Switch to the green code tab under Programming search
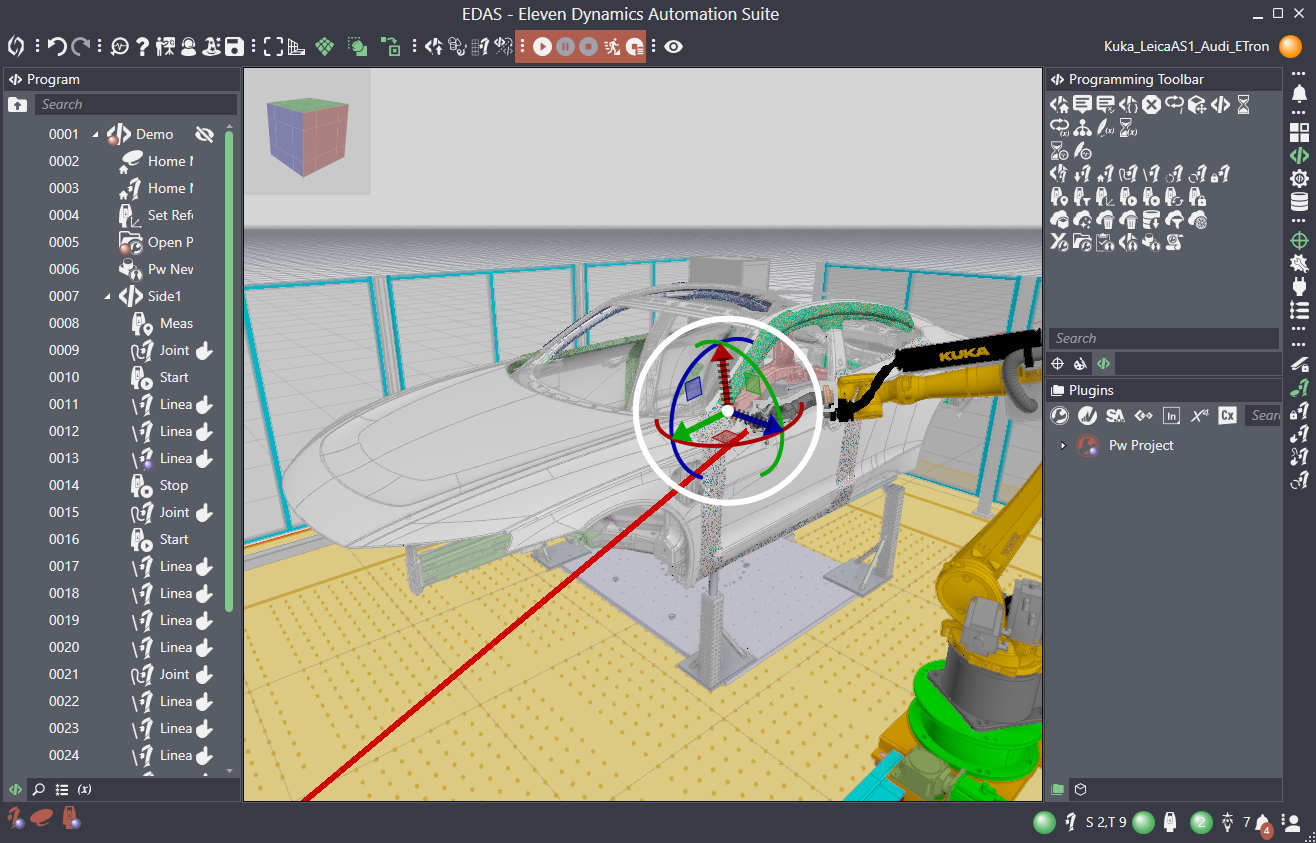The image size is (1316, 843). (1104, 364)
